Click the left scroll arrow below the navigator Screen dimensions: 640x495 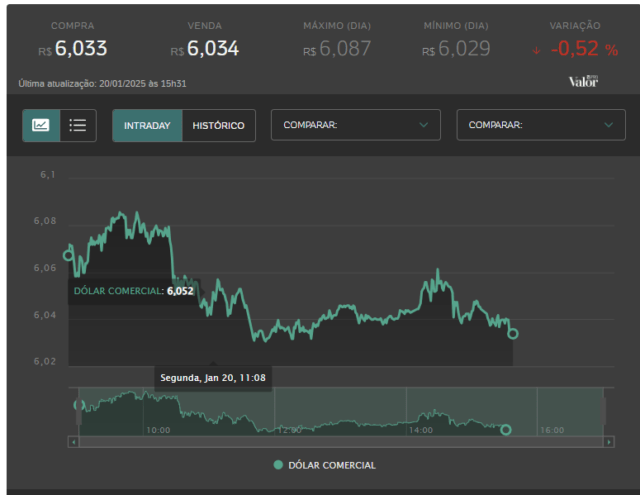coord(73,442)
